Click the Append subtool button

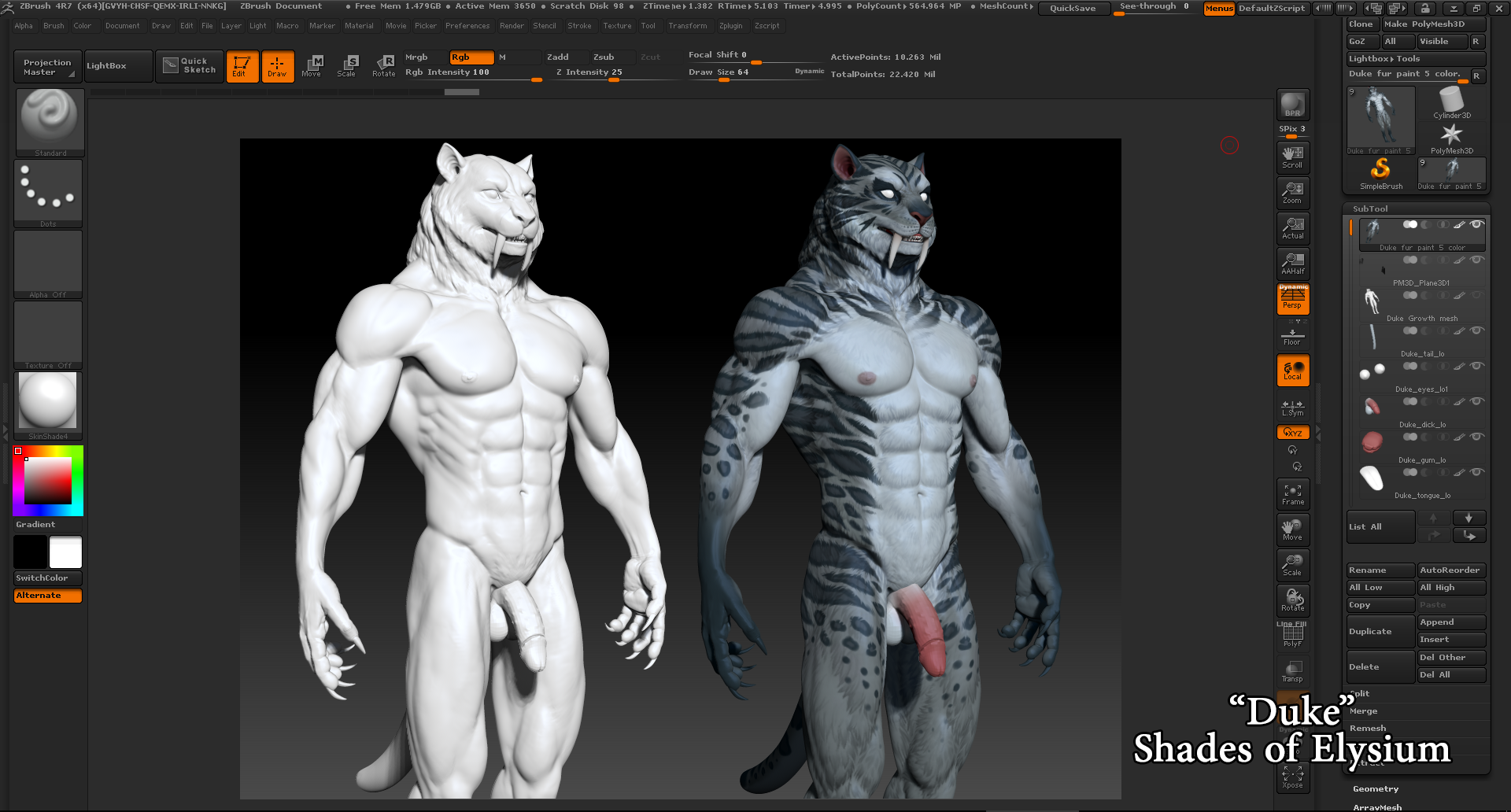(x=1452, y=622)
